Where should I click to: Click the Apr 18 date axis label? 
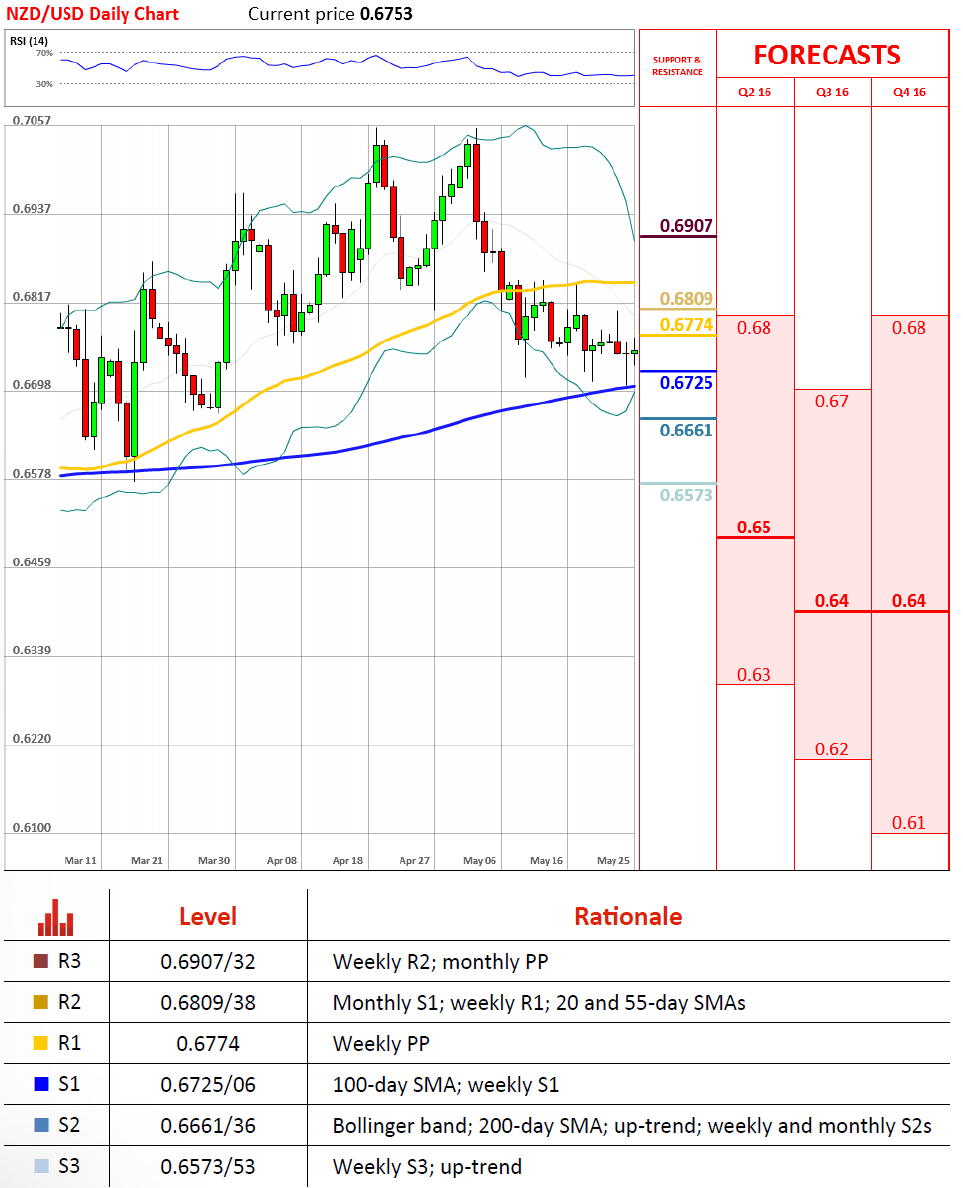[348, 861]
